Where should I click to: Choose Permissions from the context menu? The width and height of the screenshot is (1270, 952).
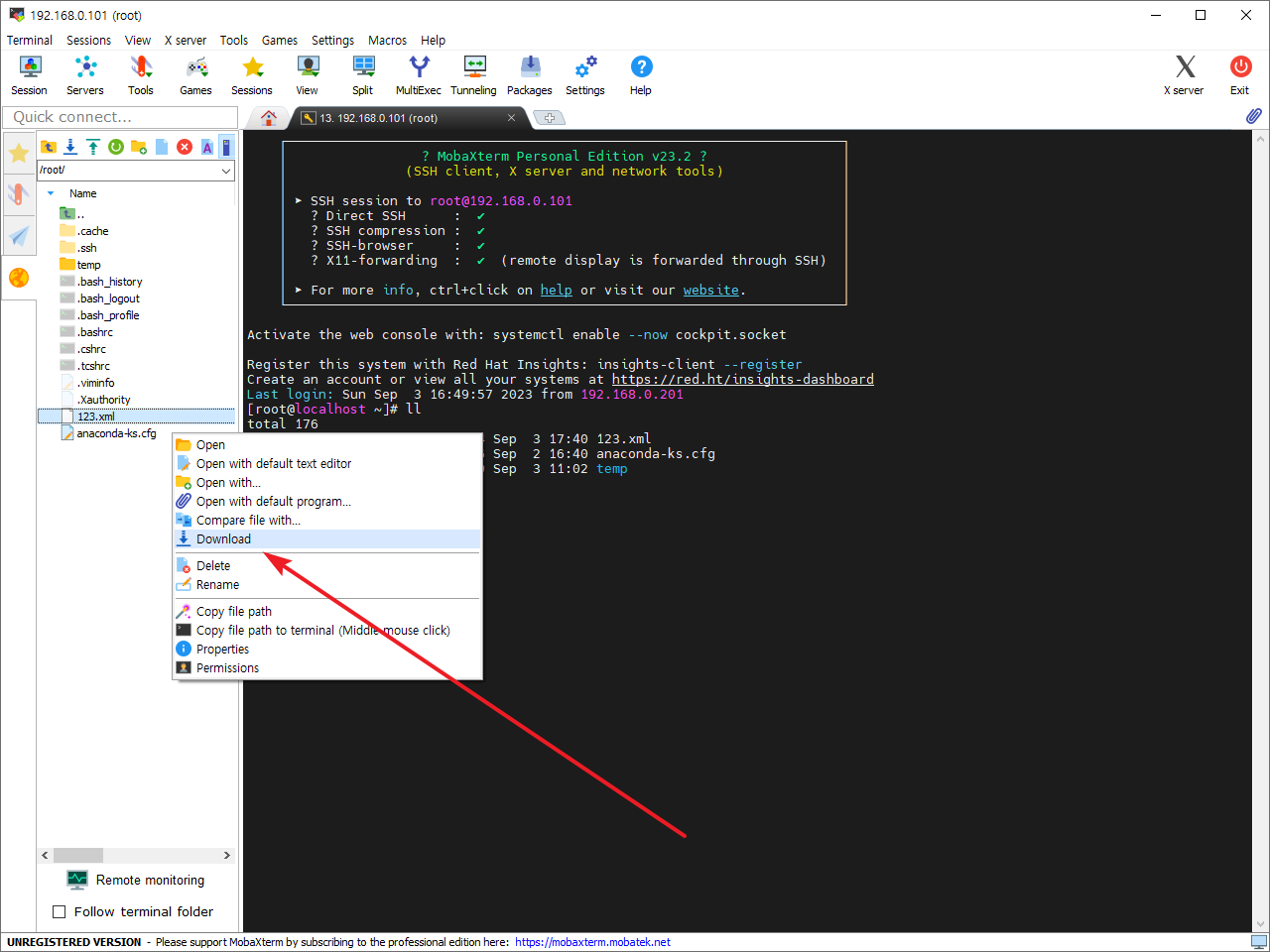[x=227, y=668]
